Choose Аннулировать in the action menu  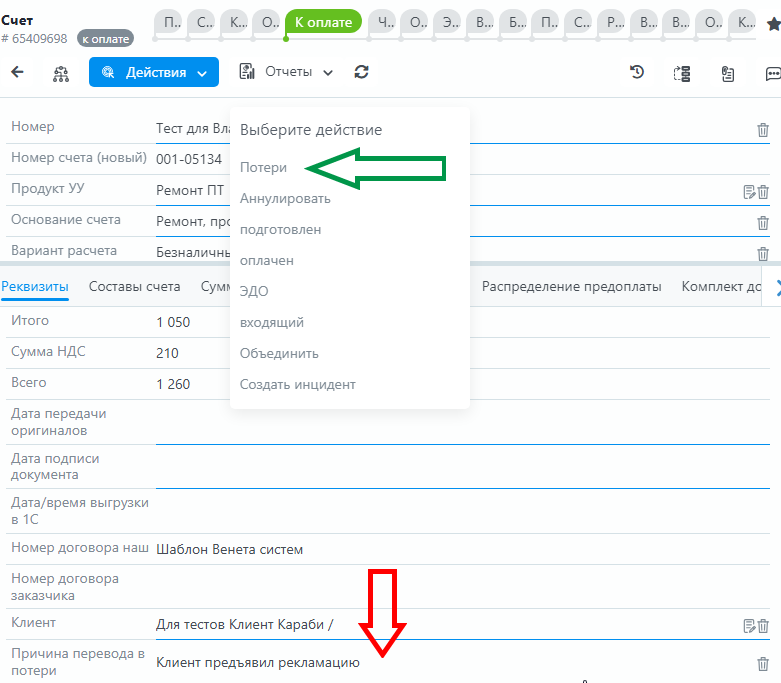(x=285, y=199)
